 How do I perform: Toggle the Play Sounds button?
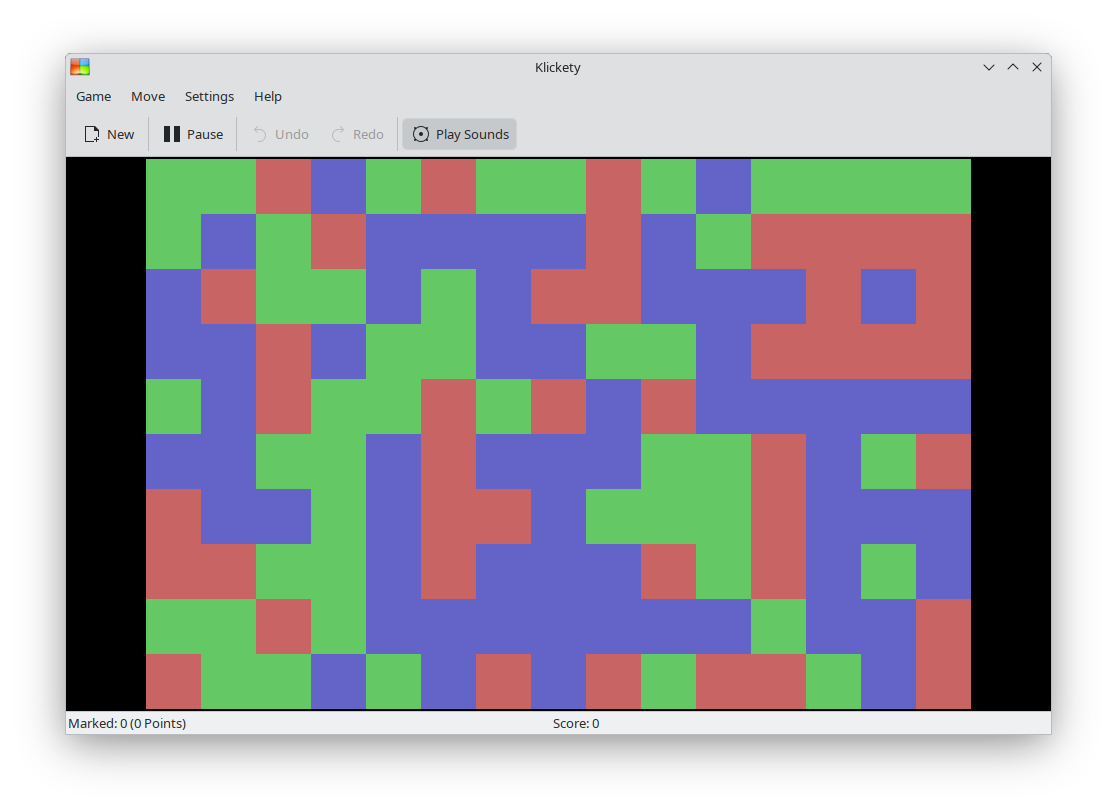pyautogui.click(x=460, y=134)
